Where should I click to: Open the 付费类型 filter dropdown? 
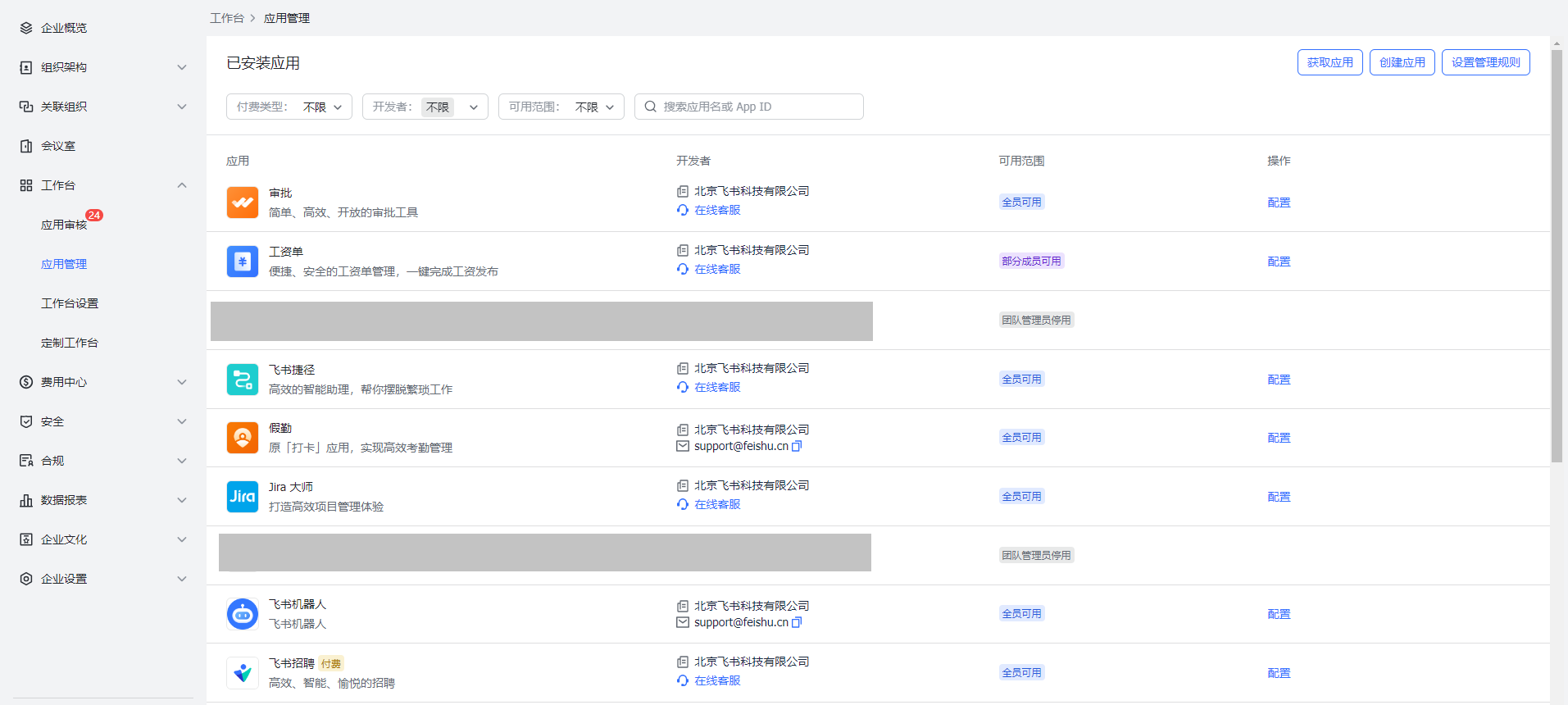pos(289,107)
